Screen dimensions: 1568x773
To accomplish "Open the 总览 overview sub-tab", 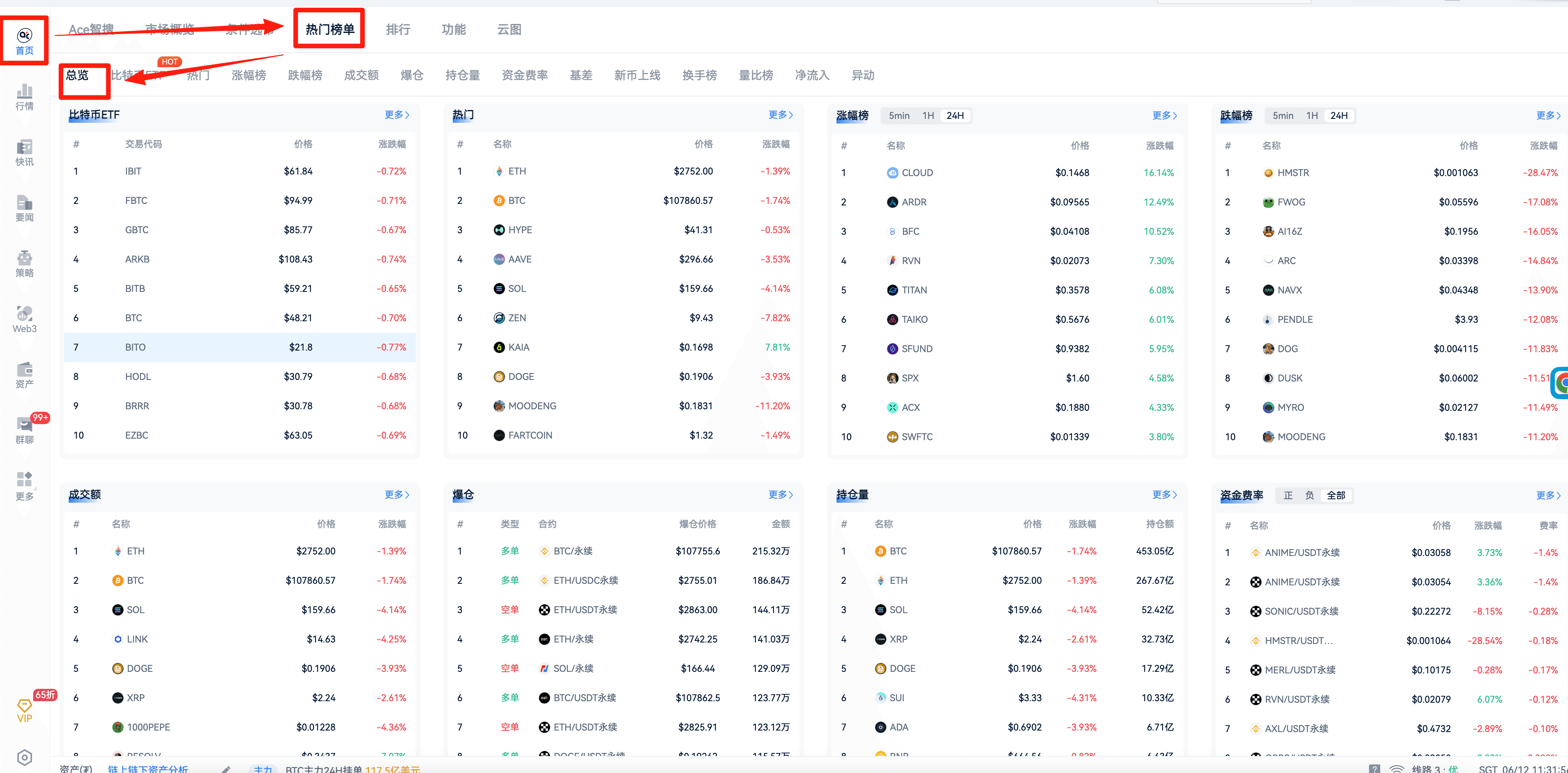I will pyautogui.click(x=77, y=75).
